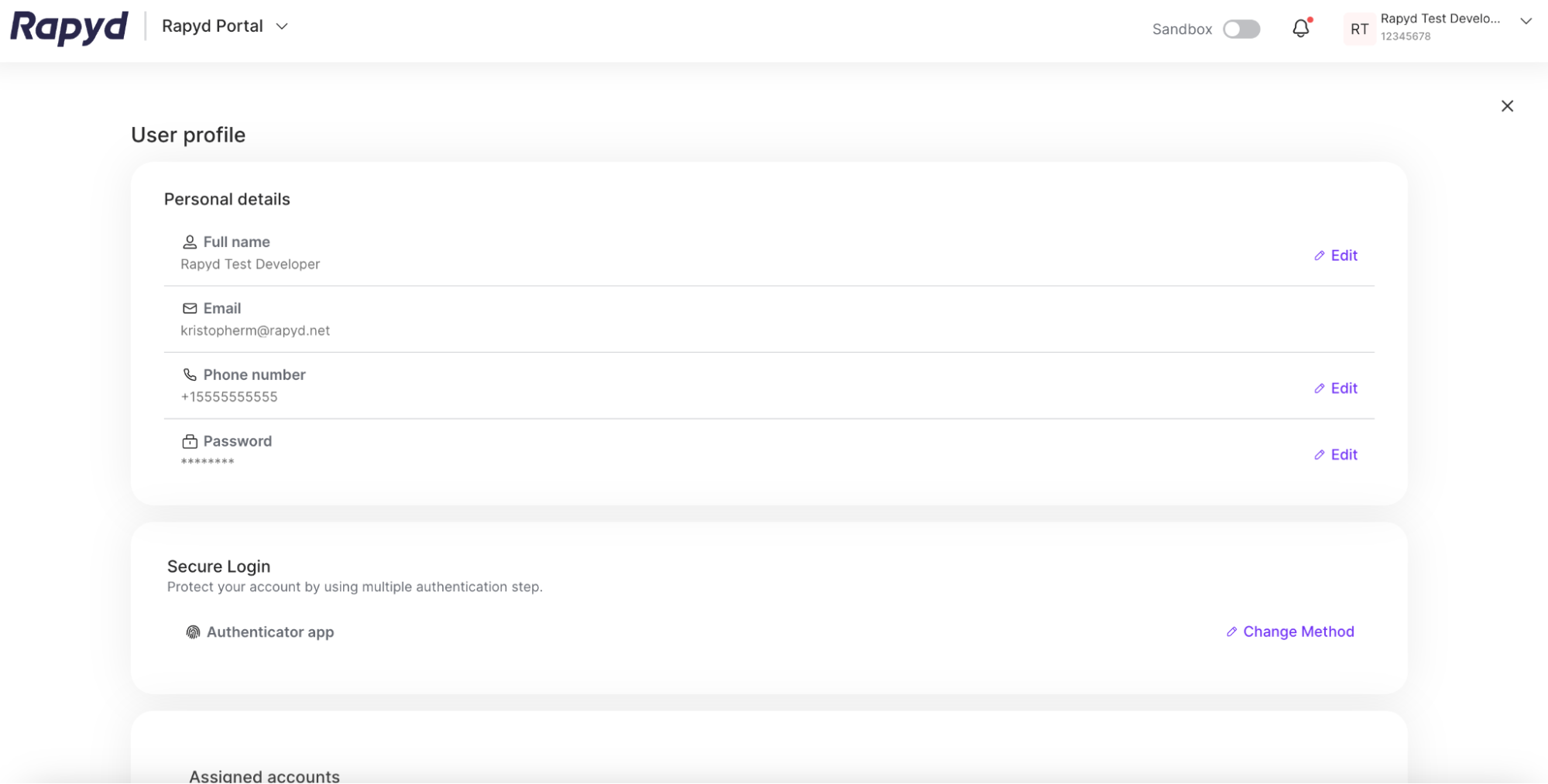Click the Secure Login section heading
The image size is (1548, 784).
pyautogui.click(x=218, y=566)
